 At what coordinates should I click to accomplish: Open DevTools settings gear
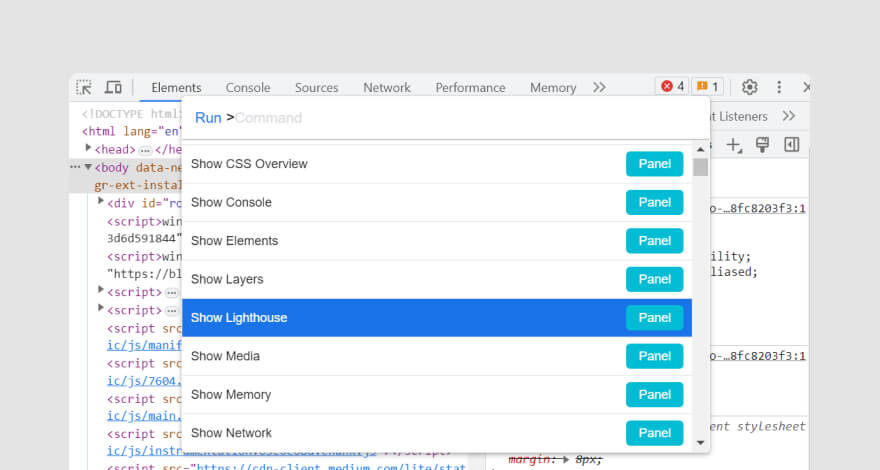tap(749, 87)
